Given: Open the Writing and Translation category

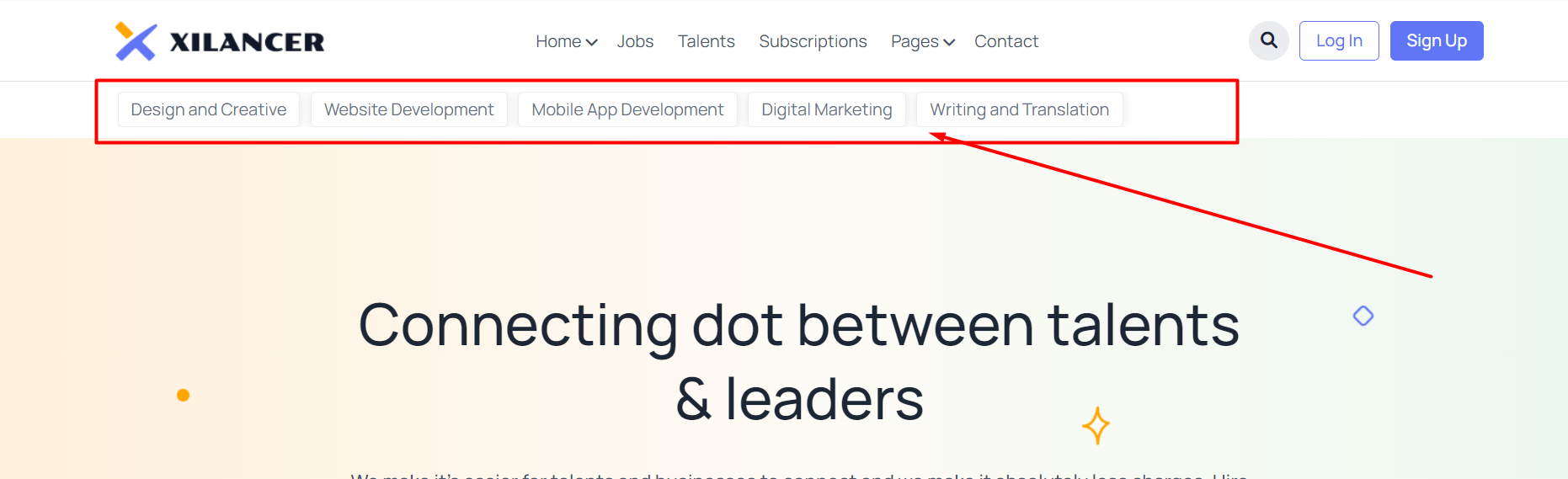Looking at the screenshot, I should click(x=1020, y=109).
